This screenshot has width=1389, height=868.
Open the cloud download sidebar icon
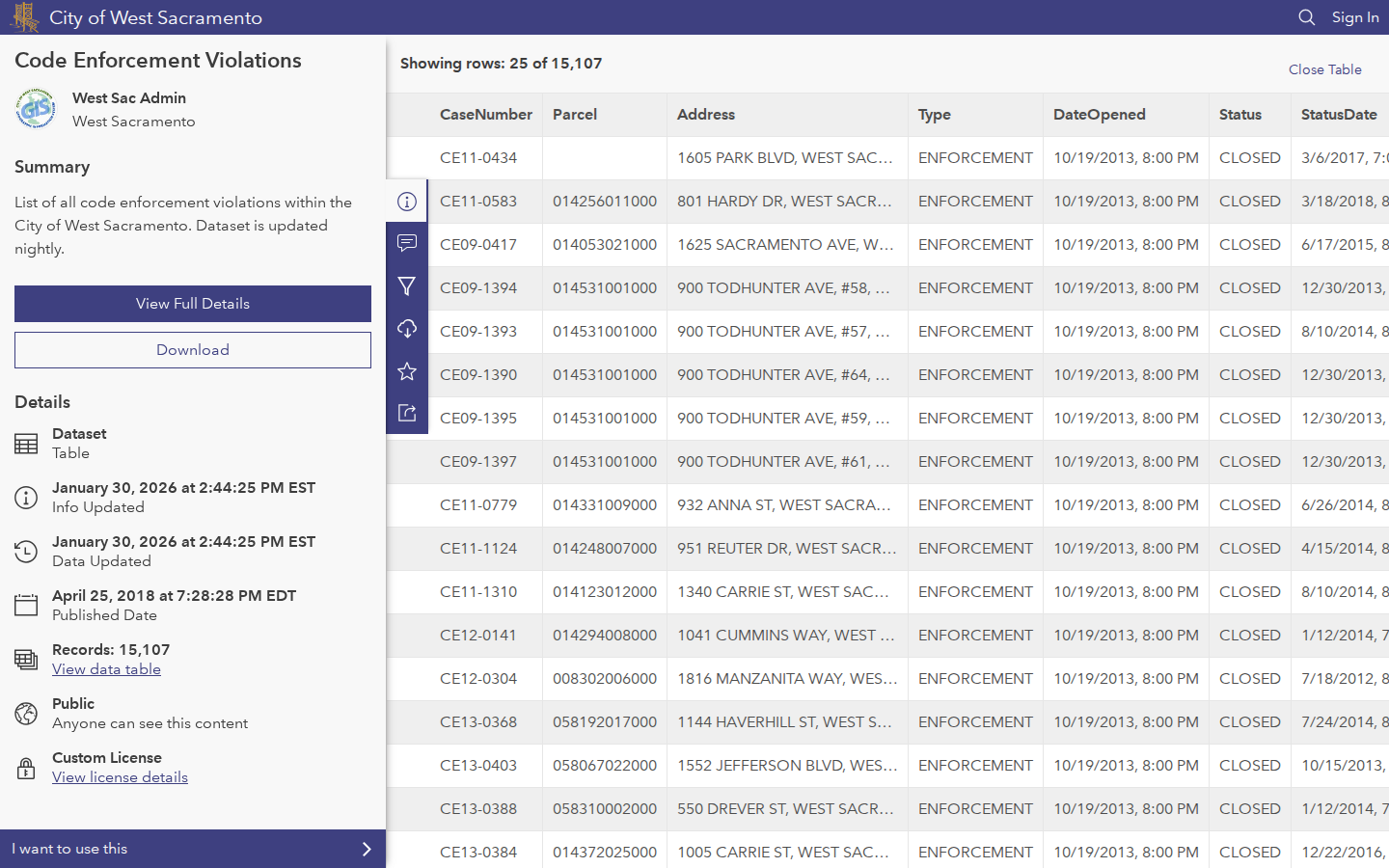[x=407, y=329]
